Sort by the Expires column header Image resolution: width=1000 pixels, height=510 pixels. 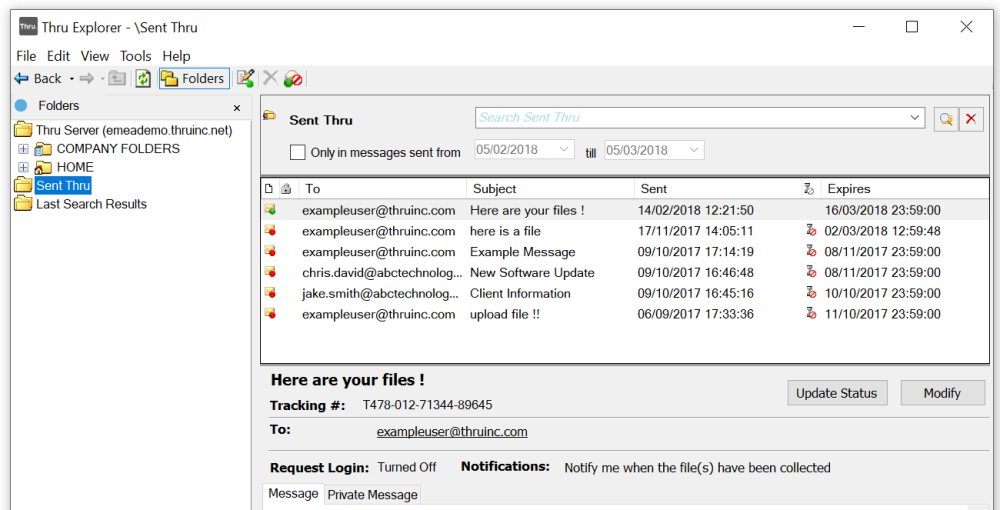point(906,189)
